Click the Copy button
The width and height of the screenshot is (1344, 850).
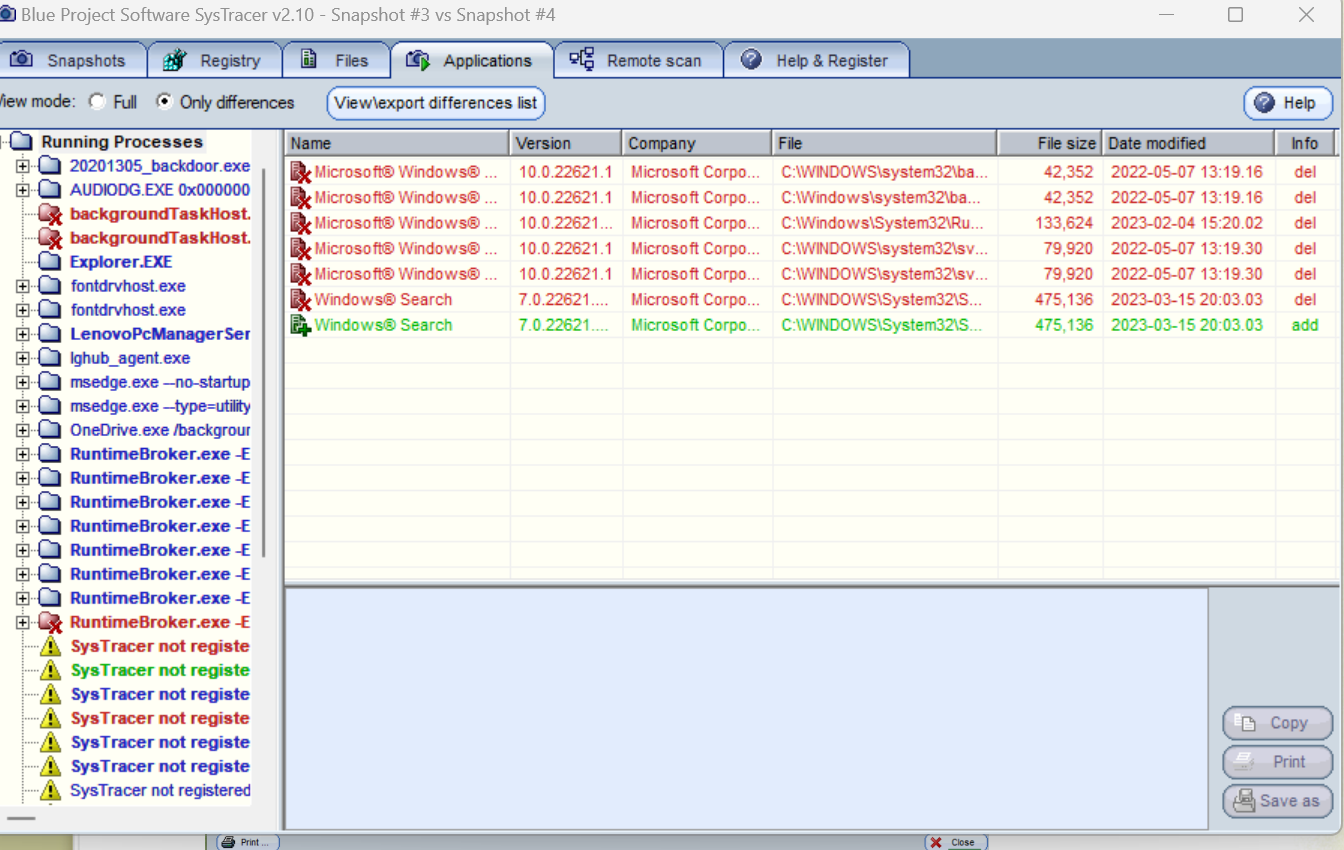point(1278,723)
